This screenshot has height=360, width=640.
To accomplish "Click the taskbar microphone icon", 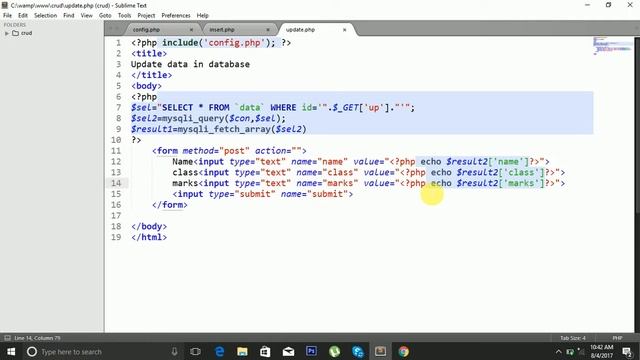I will (x=174, y=351).
